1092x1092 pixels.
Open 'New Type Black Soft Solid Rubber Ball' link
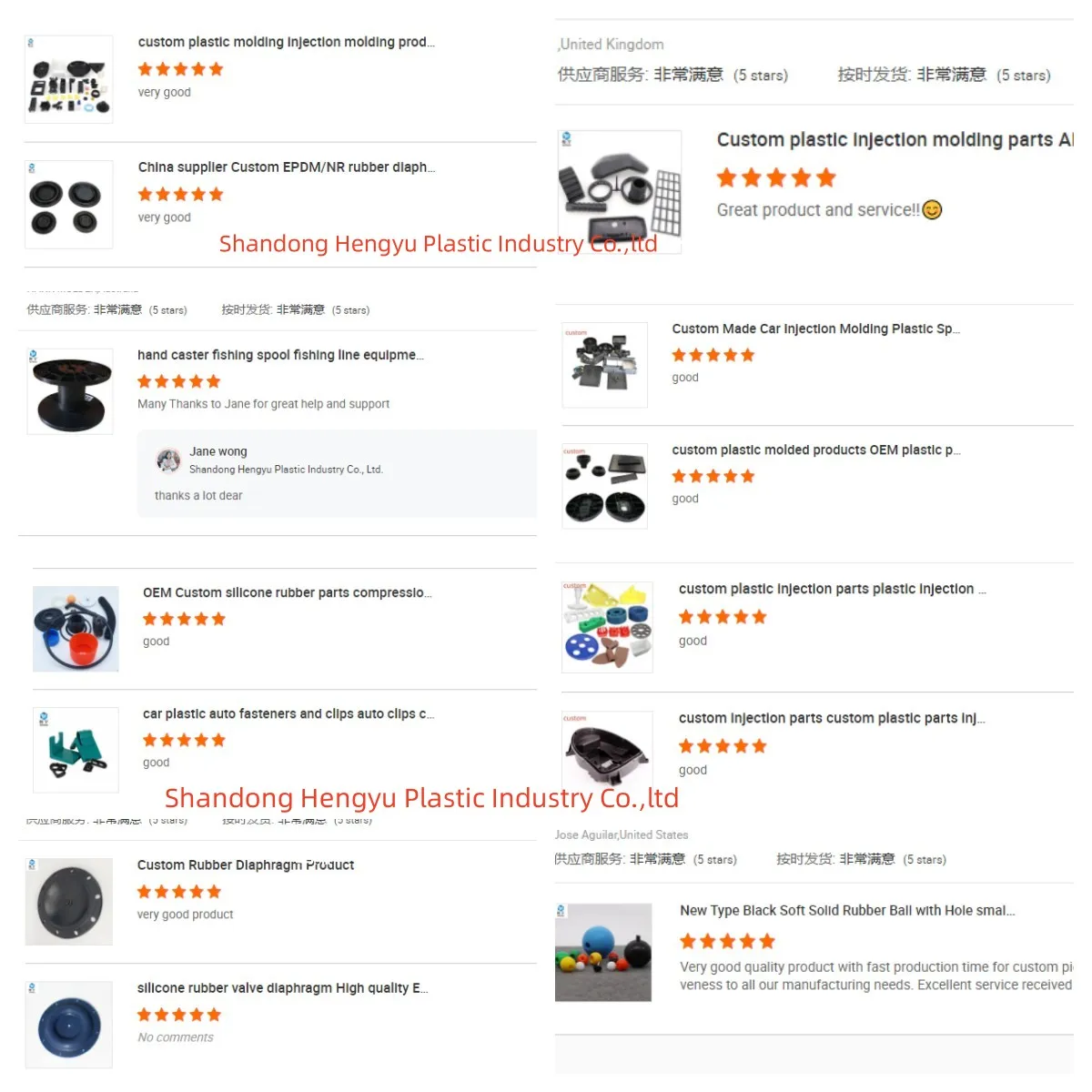[847, 910]
